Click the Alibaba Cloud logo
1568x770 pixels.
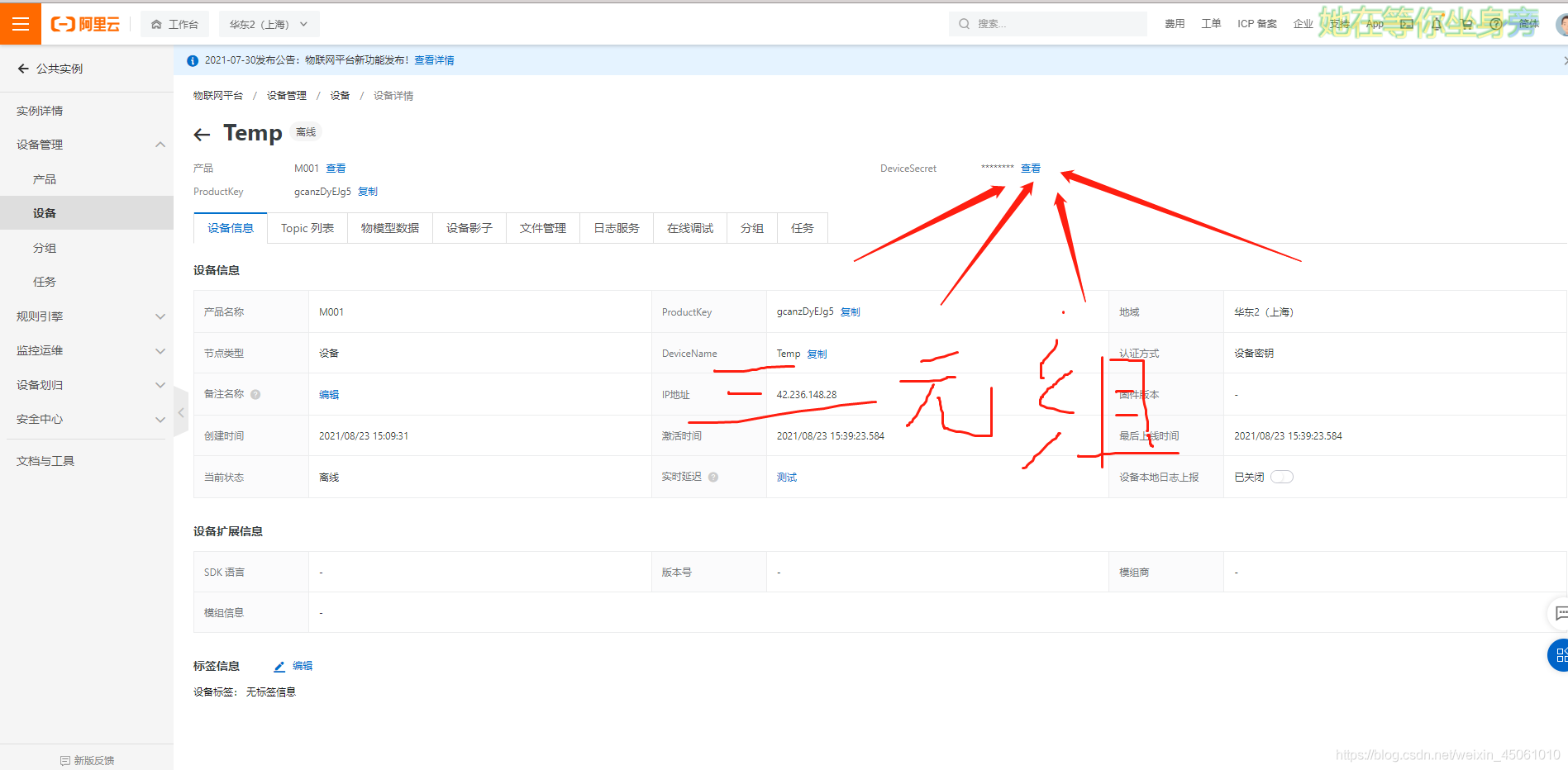(85, 23)
